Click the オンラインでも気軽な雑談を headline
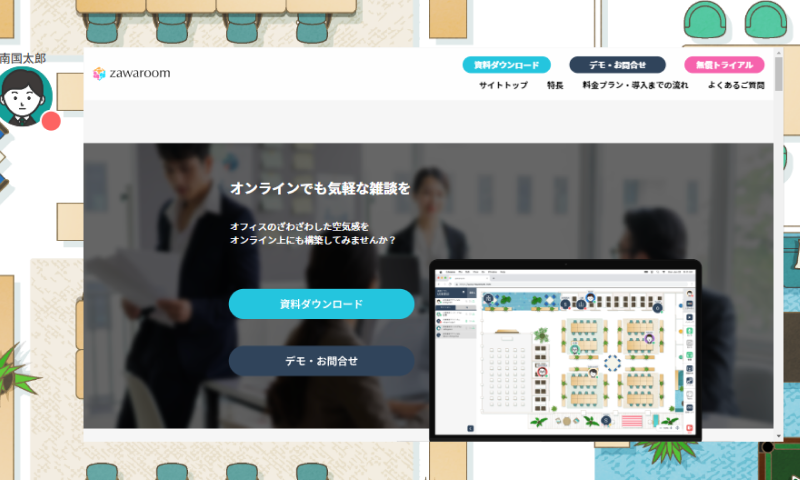 pyautogui.click(x=320, y=188)
